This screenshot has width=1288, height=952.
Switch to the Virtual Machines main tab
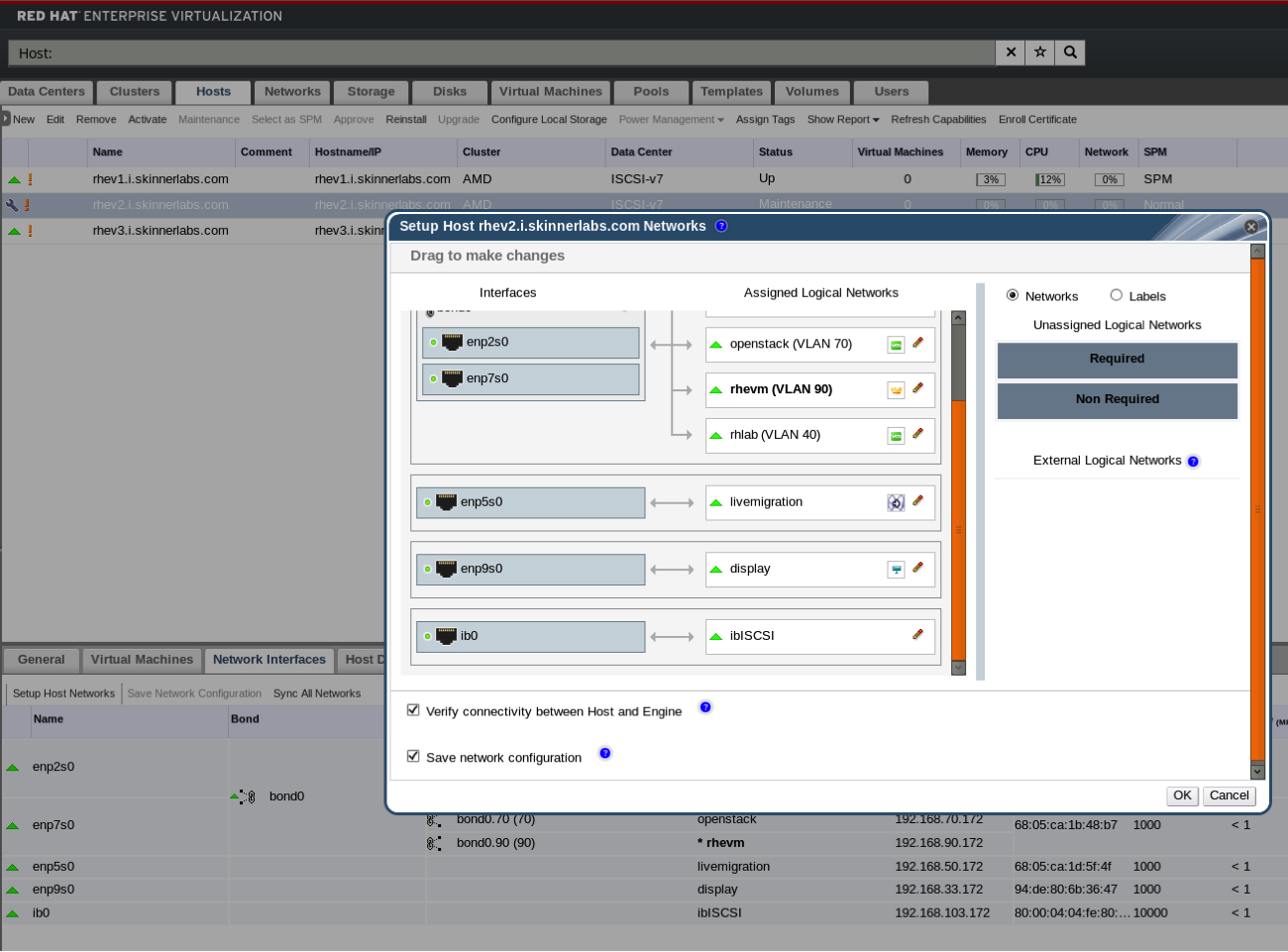tap(550, 92)
